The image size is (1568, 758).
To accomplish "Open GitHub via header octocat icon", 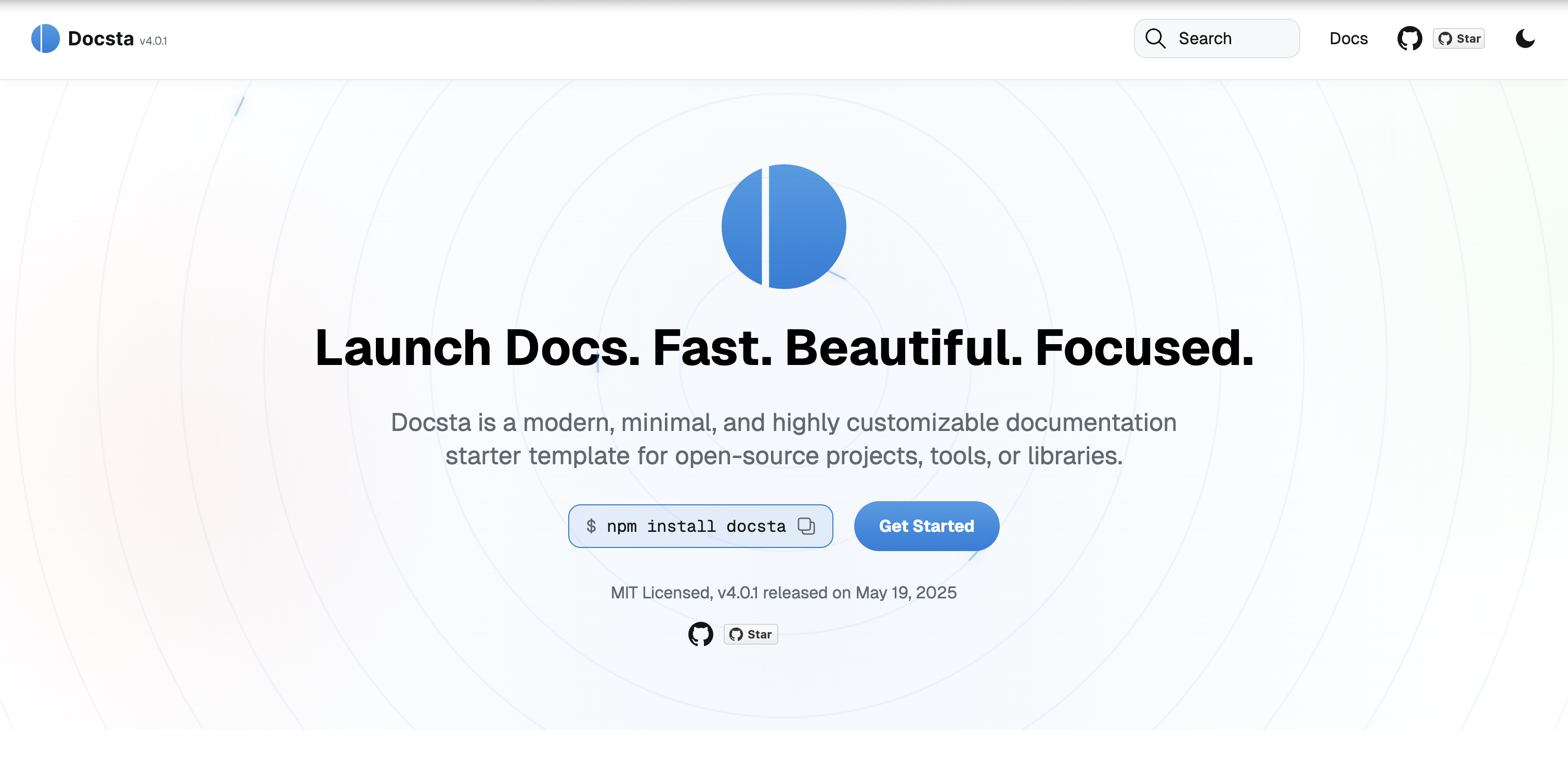I will point(1409,38).
